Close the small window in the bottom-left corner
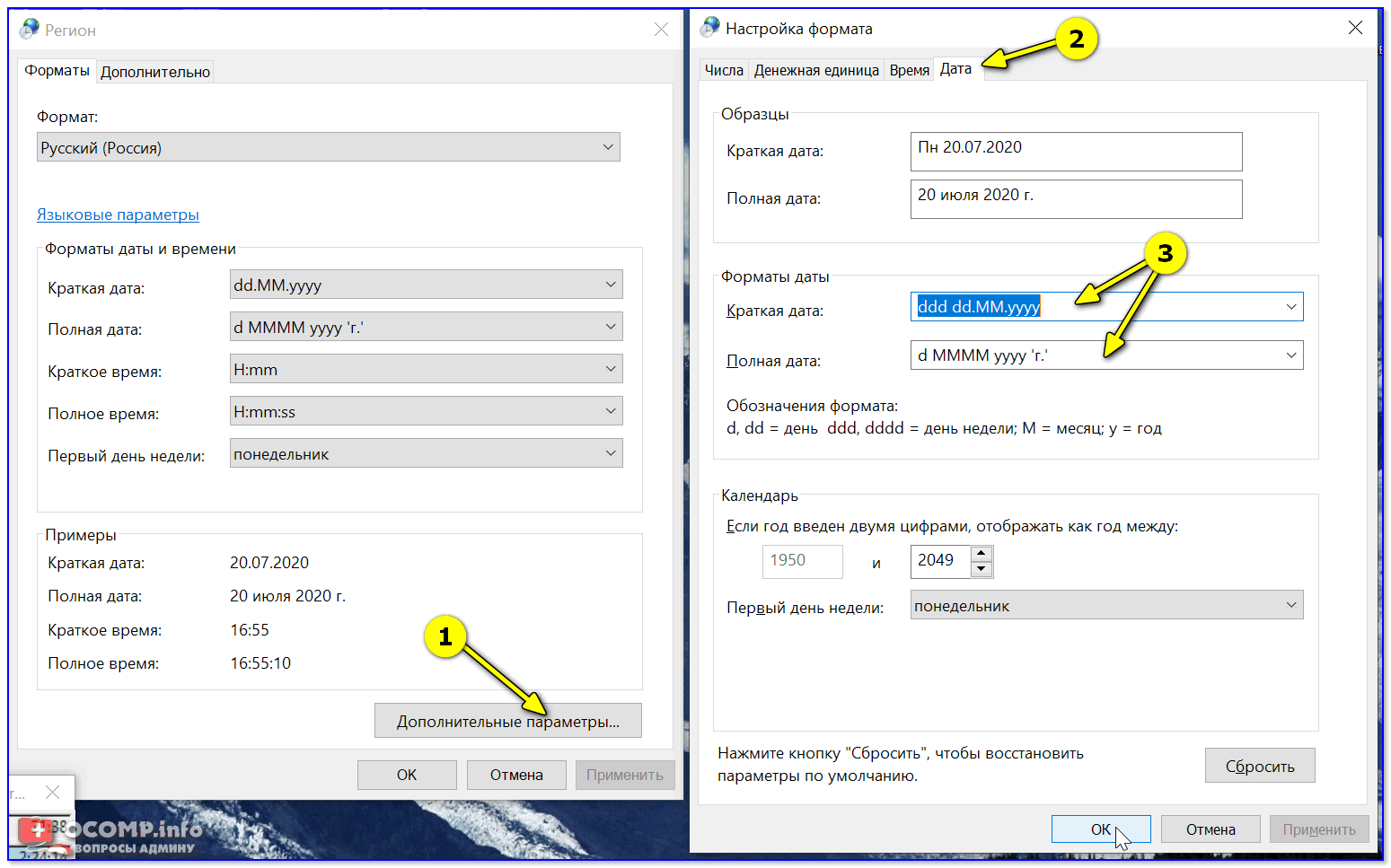The height and width of the screenshot is (868, 1391). [x=53, y=792]
